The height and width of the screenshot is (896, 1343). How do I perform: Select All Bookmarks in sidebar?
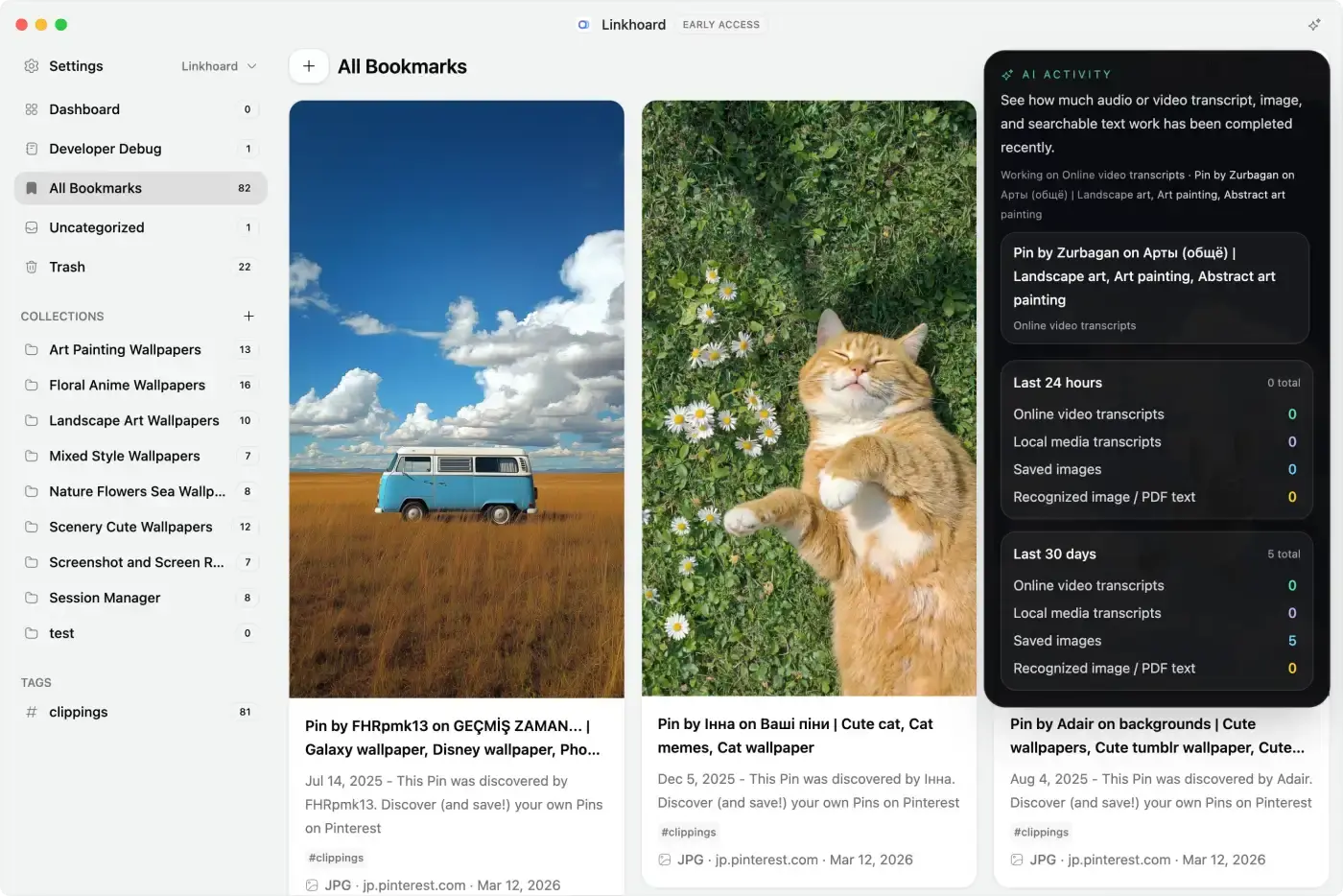tap(96, 188)
